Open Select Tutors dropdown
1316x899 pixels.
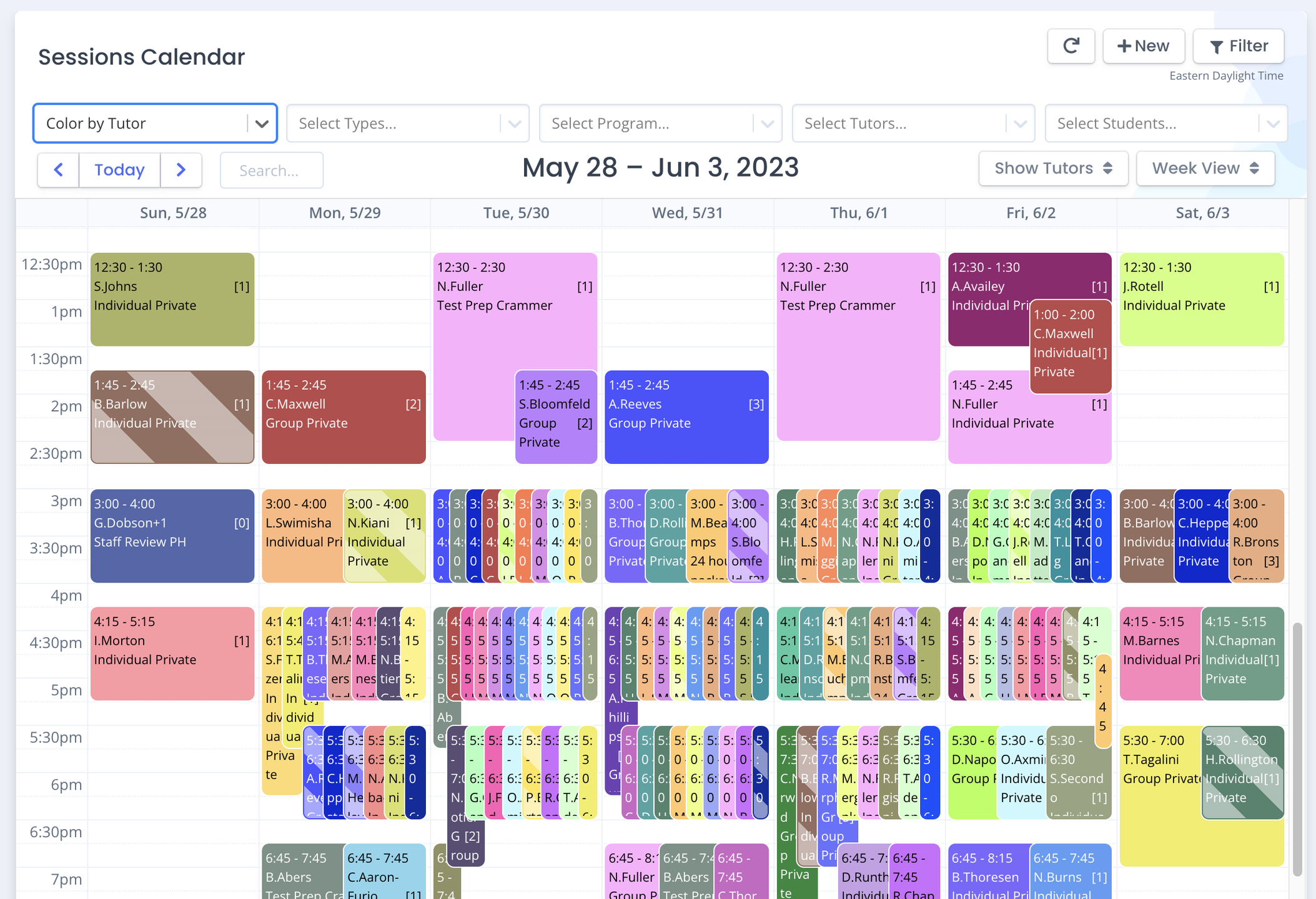[x=913, y=124]
